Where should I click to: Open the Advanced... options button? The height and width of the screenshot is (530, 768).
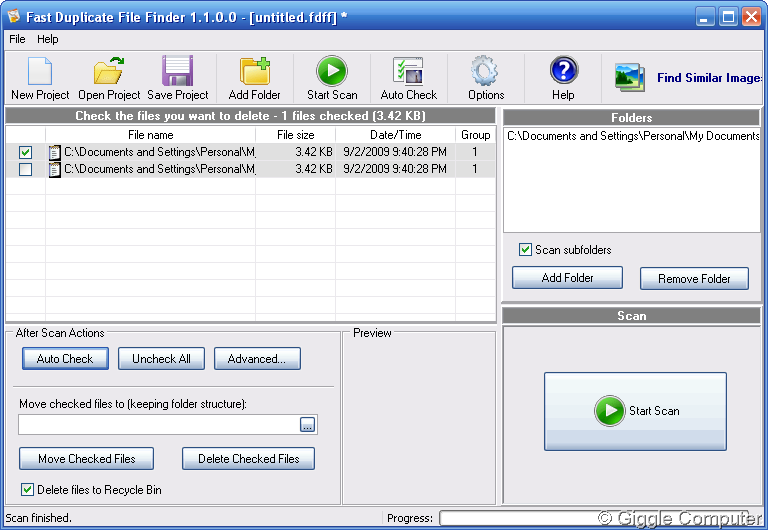point(257,359)
